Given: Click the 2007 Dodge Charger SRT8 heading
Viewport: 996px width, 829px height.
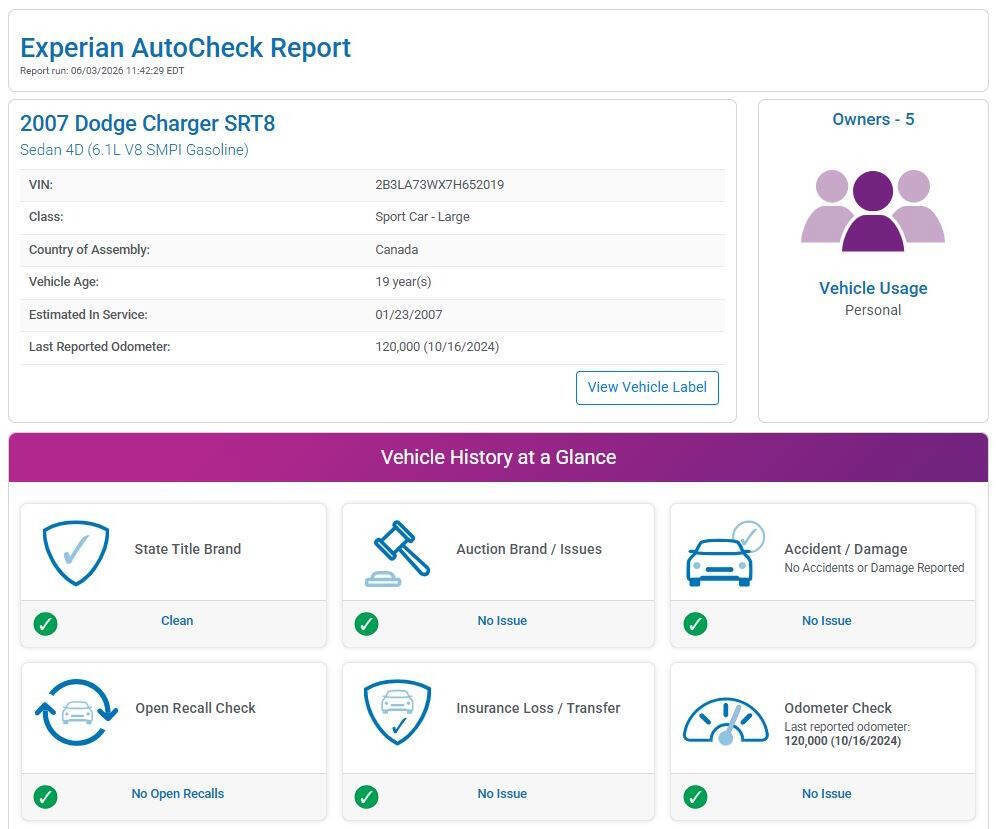Looking at the screenshot, I should tap(147, 123).
